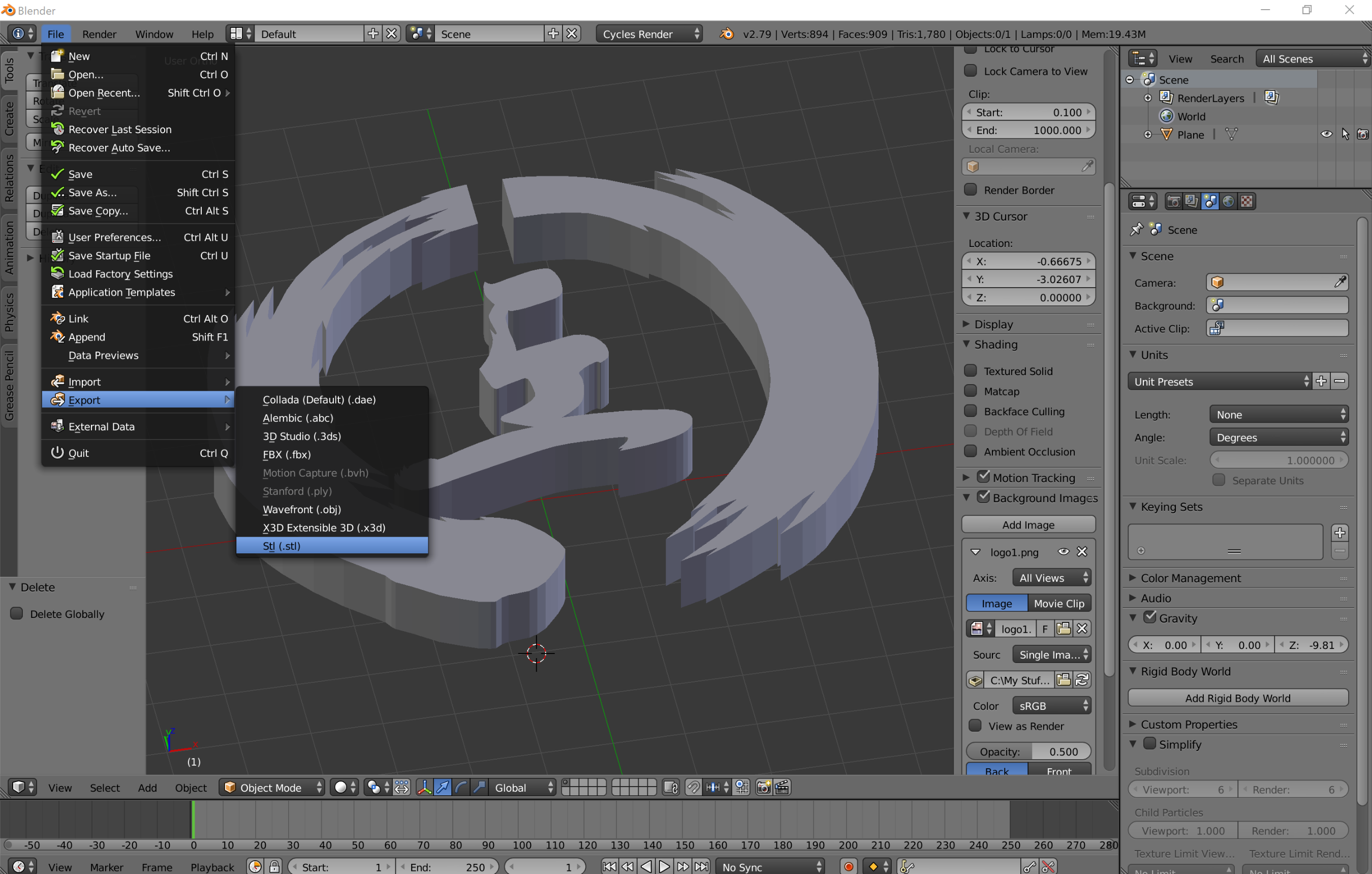Jump to the end frame button

point(702,866)
